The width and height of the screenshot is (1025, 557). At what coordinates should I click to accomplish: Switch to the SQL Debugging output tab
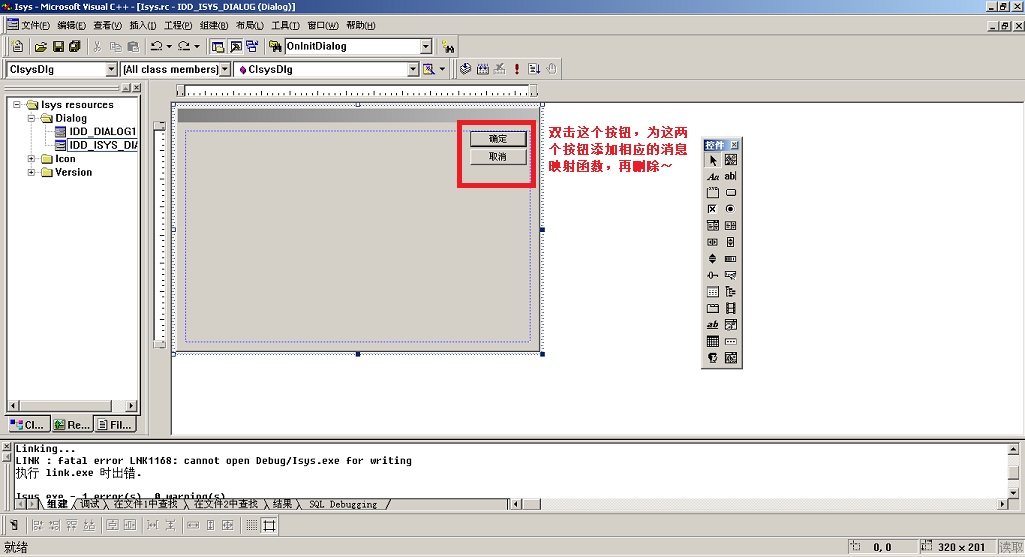point(343,504)
